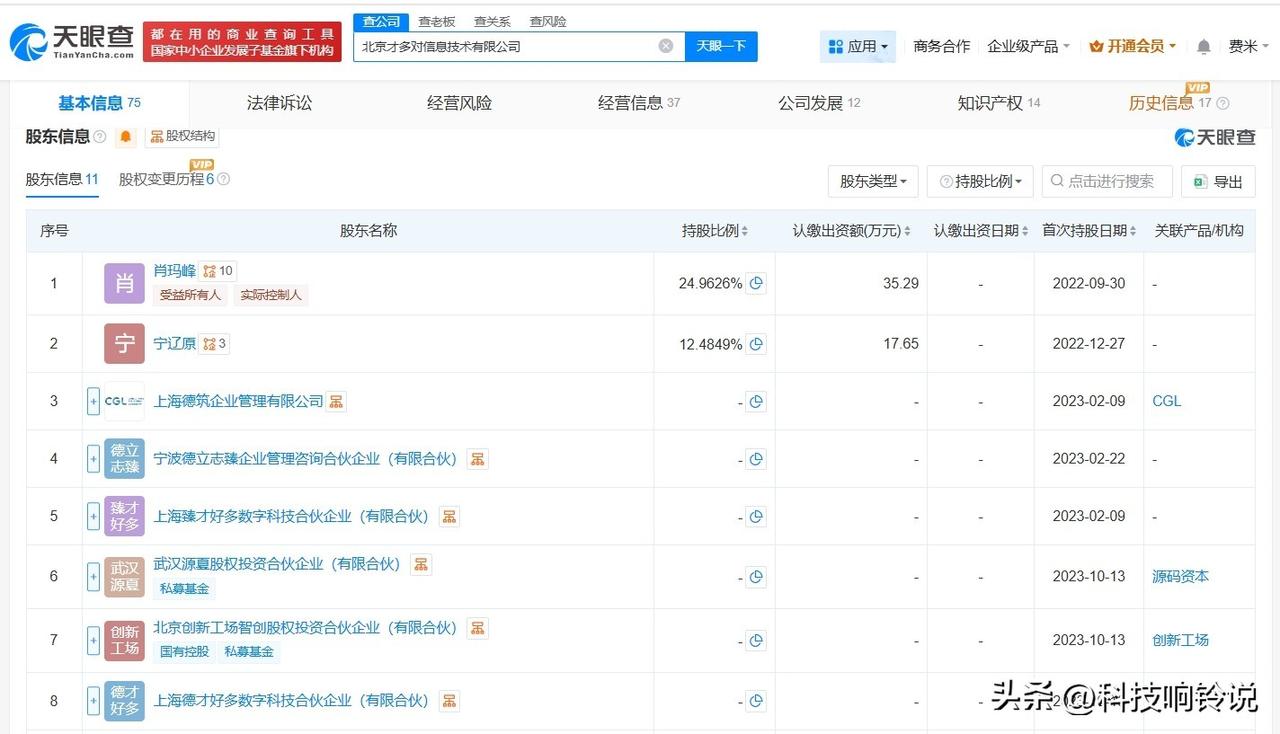This screenshot has width=1280, height=734.
Task: Select the 查风险 search tab
Action: click(548, 21)
